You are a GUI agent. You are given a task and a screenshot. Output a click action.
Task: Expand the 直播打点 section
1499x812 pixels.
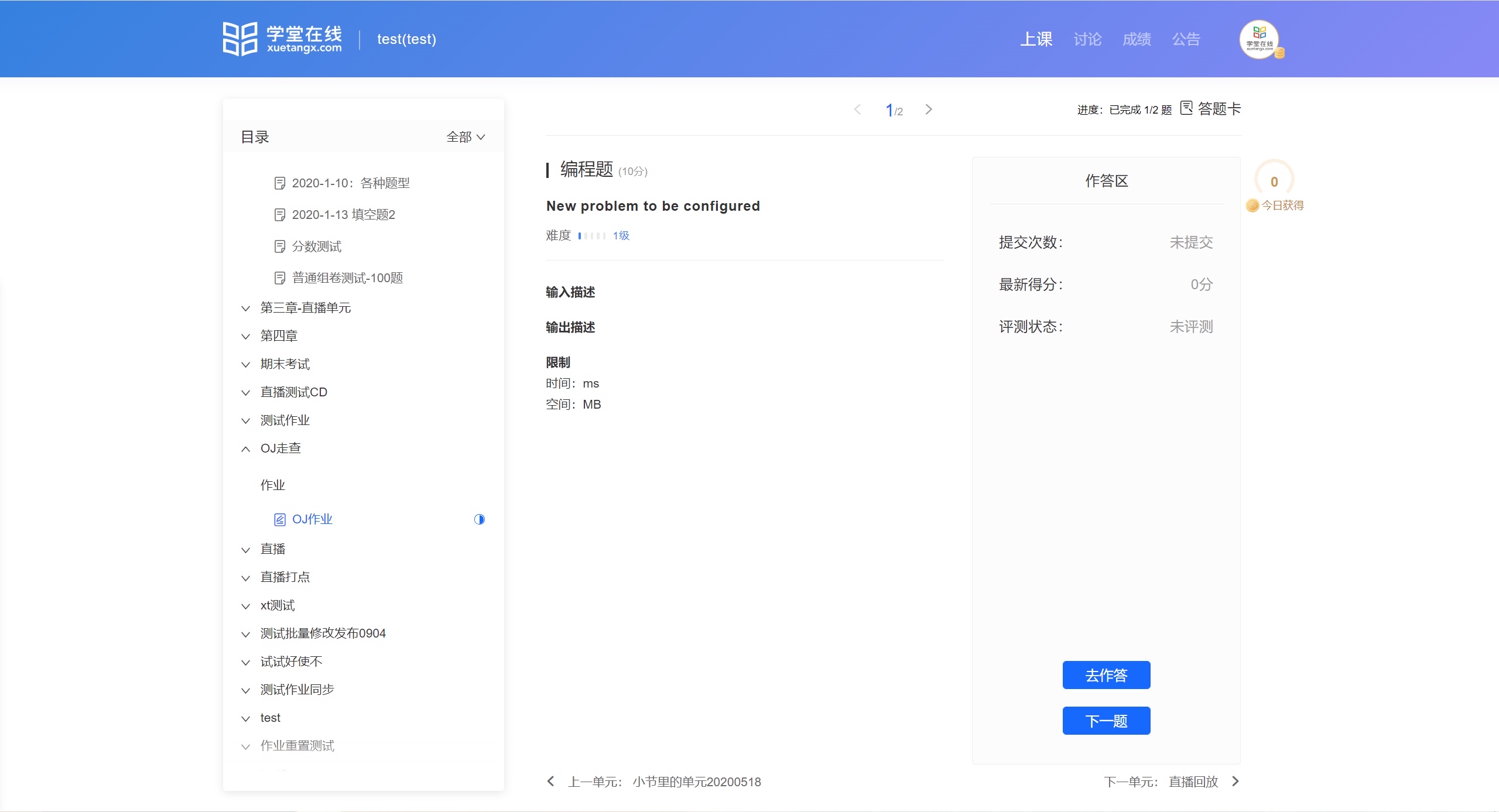246,578
